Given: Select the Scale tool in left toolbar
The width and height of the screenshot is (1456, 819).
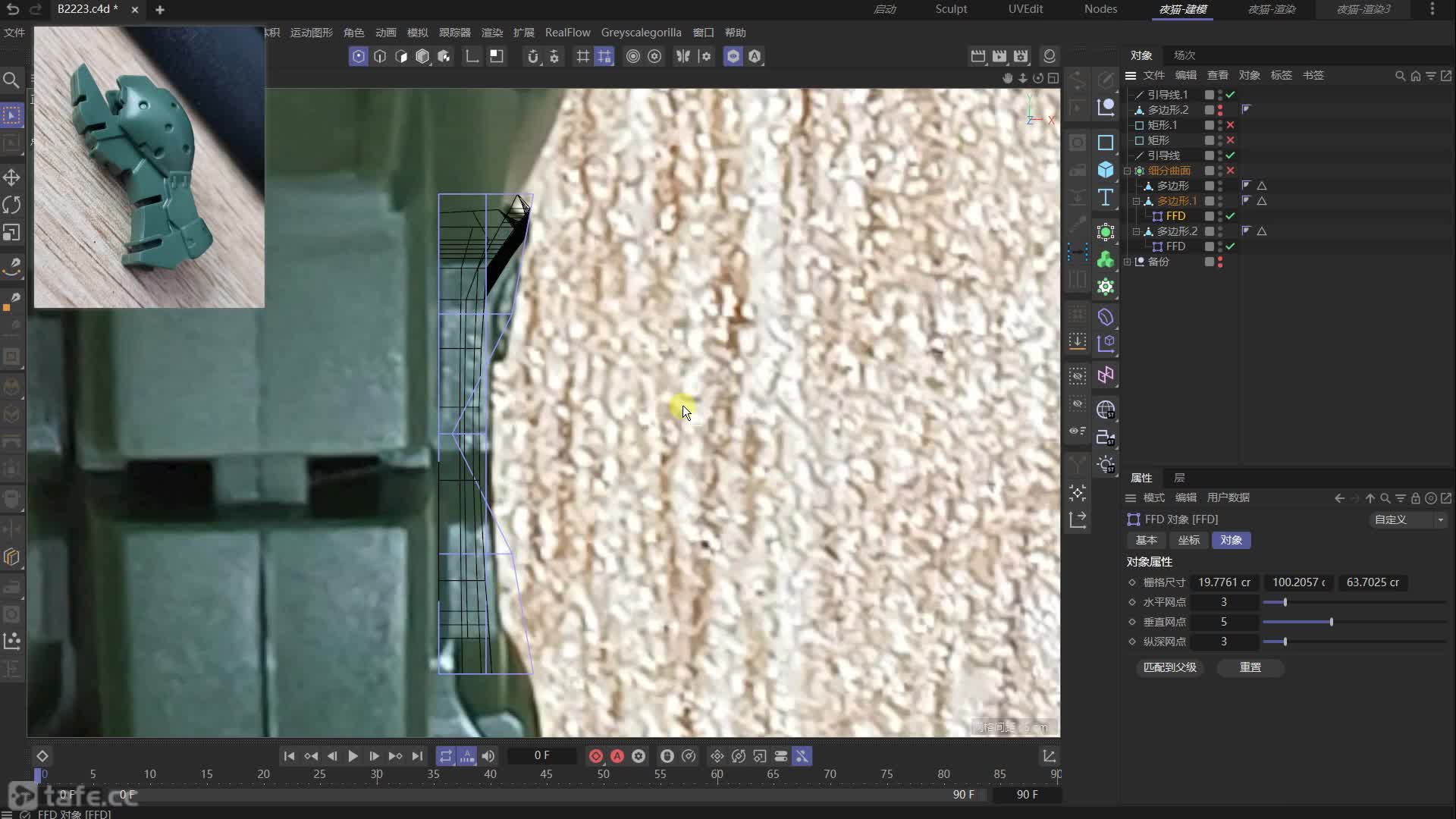Looking at the screenshot, I should (x=11, y=233).
